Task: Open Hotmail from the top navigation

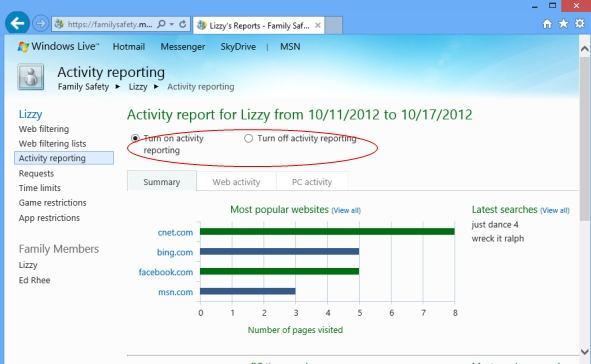Action: tap(129, 47)
